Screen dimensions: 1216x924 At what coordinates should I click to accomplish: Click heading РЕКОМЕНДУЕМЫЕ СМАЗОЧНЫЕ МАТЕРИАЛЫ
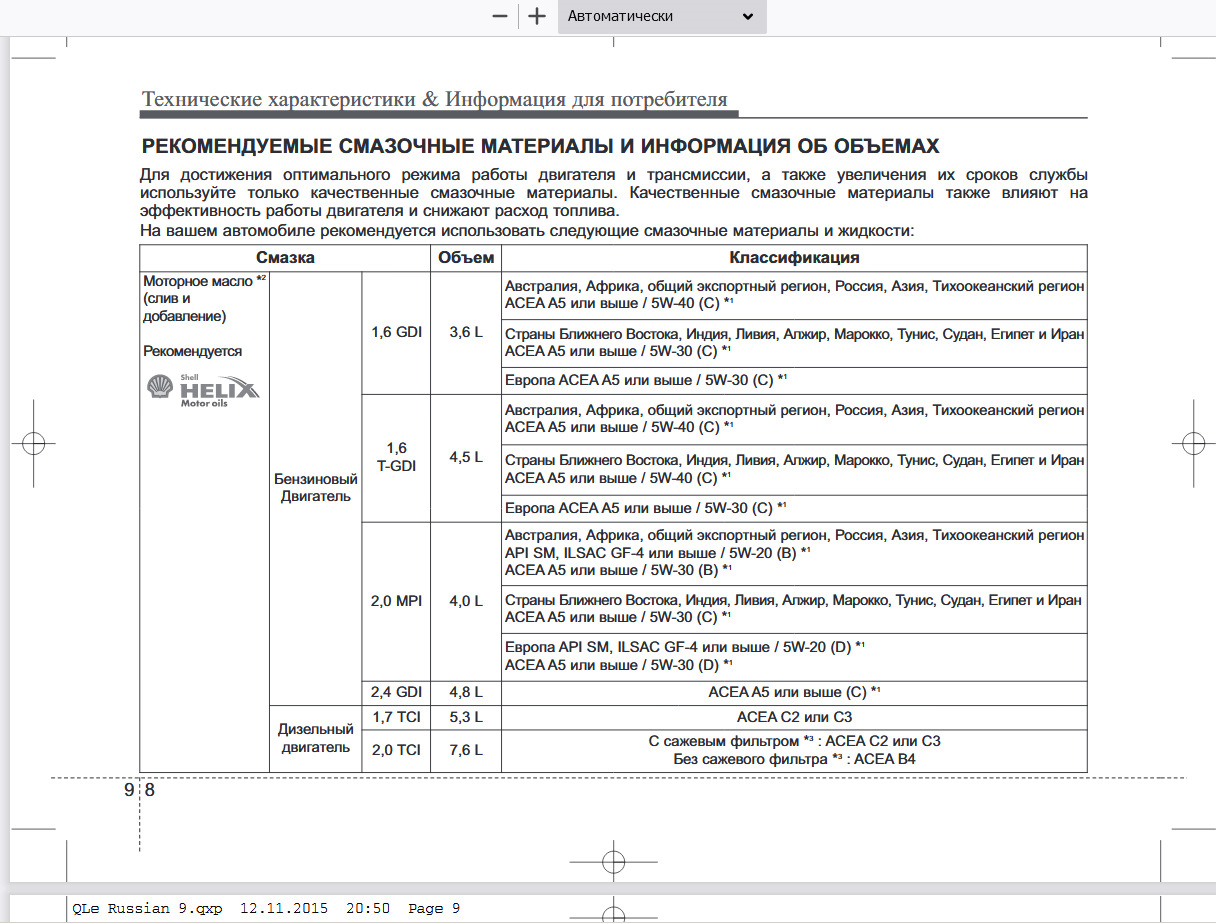[540, 147]
